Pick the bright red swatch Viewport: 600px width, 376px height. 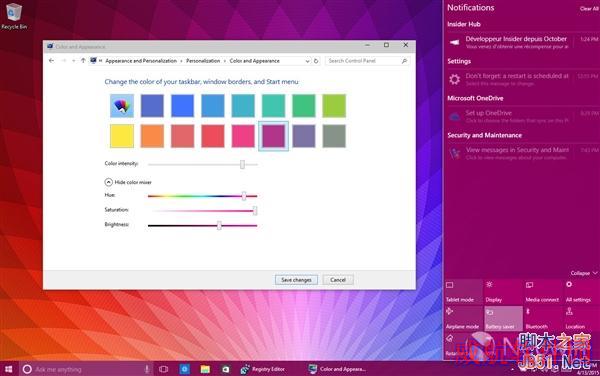pyautogui.click(x=213, y=136)
